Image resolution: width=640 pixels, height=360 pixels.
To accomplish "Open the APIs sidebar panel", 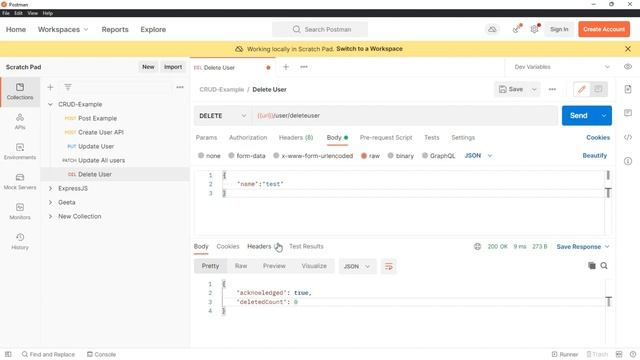I will point(20,122).
